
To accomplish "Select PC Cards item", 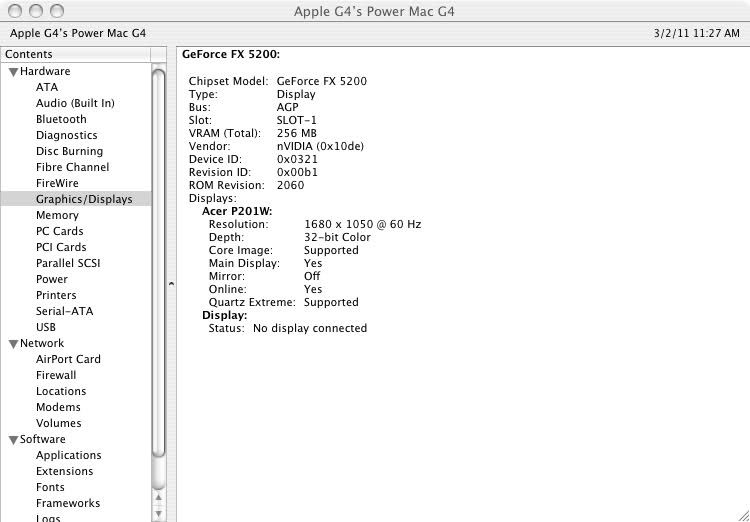I will (x=59, y=231).
